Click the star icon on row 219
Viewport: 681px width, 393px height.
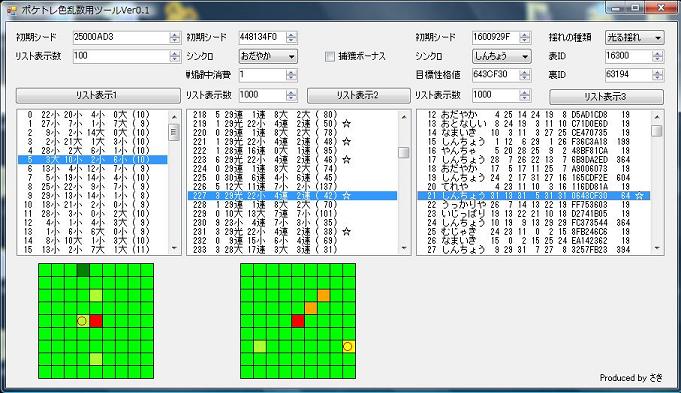346,124
